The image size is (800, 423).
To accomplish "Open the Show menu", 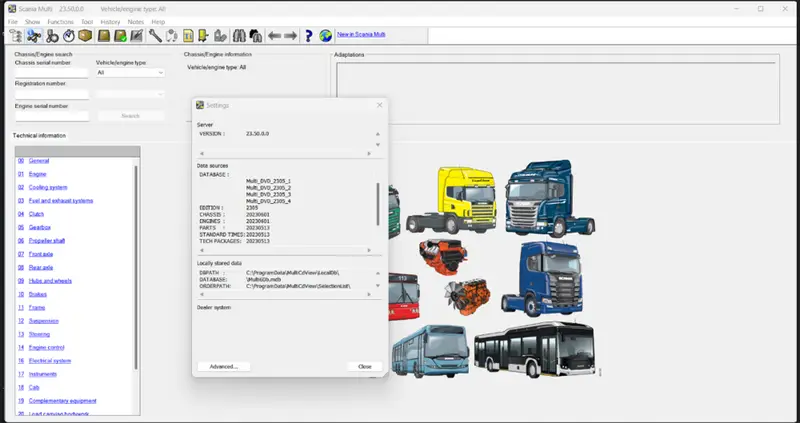I will [x=32, y=22].
